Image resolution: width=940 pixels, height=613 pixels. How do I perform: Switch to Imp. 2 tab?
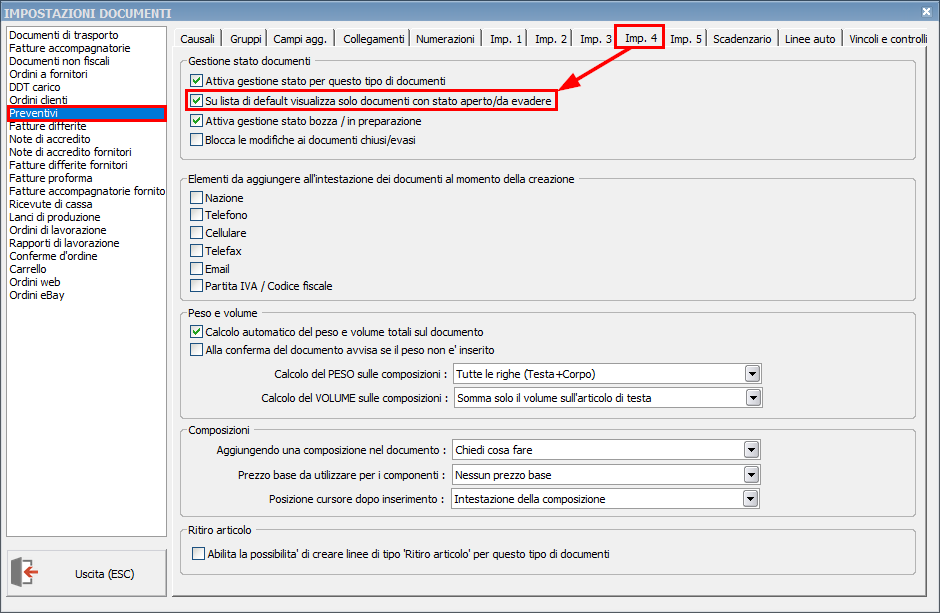(x=550, y=39)
